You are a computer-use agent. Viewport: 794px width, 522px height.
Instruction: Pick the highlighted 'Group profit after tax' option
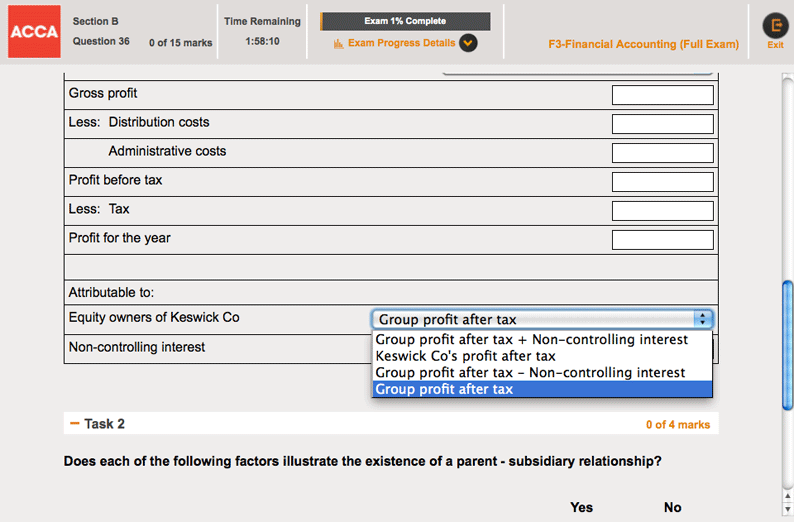tap(444, 389)
